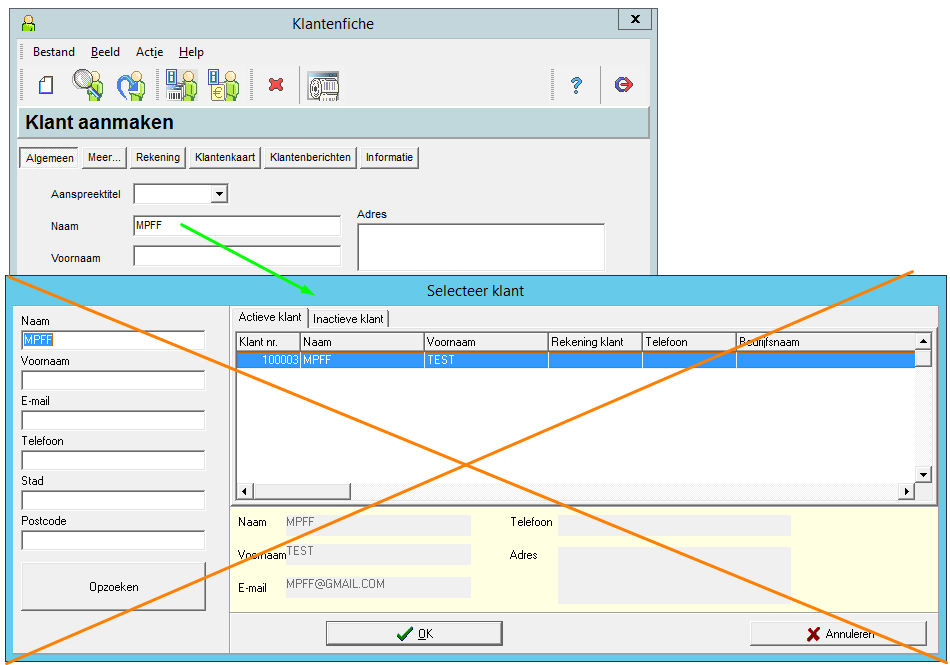This screenshot has height=665, width=950.
Task: Select customer number 100003 cell
Action: 268,360
